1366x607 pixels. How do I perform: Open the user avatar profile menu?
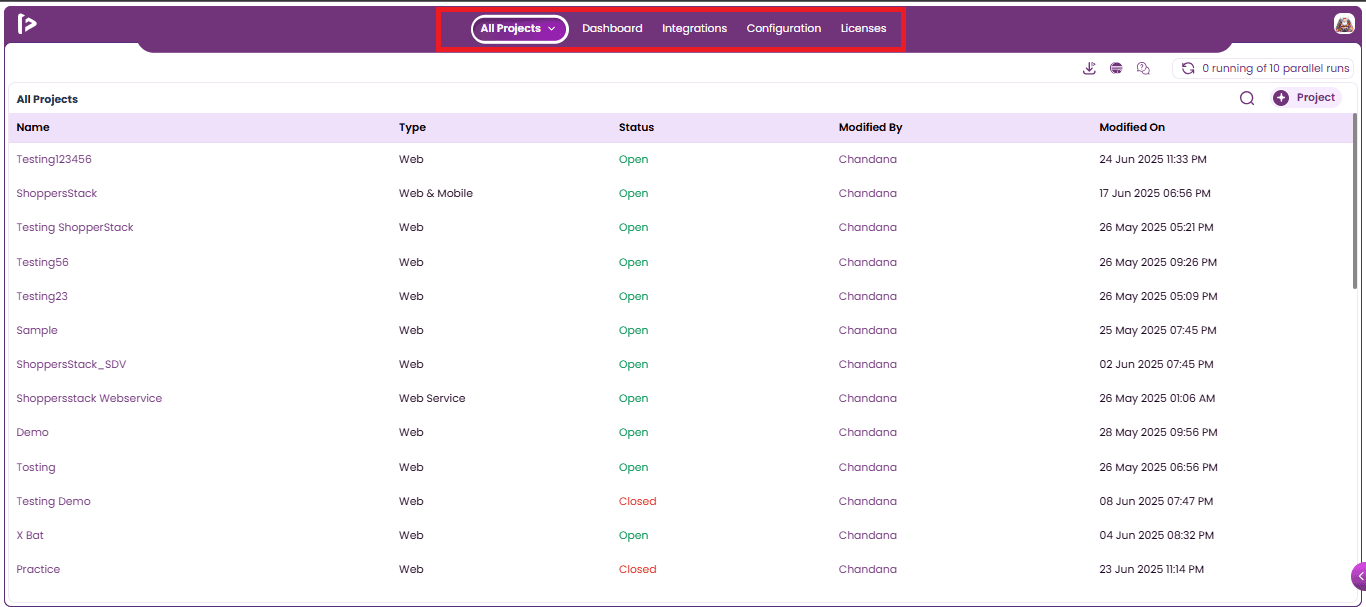[1344, 24]
